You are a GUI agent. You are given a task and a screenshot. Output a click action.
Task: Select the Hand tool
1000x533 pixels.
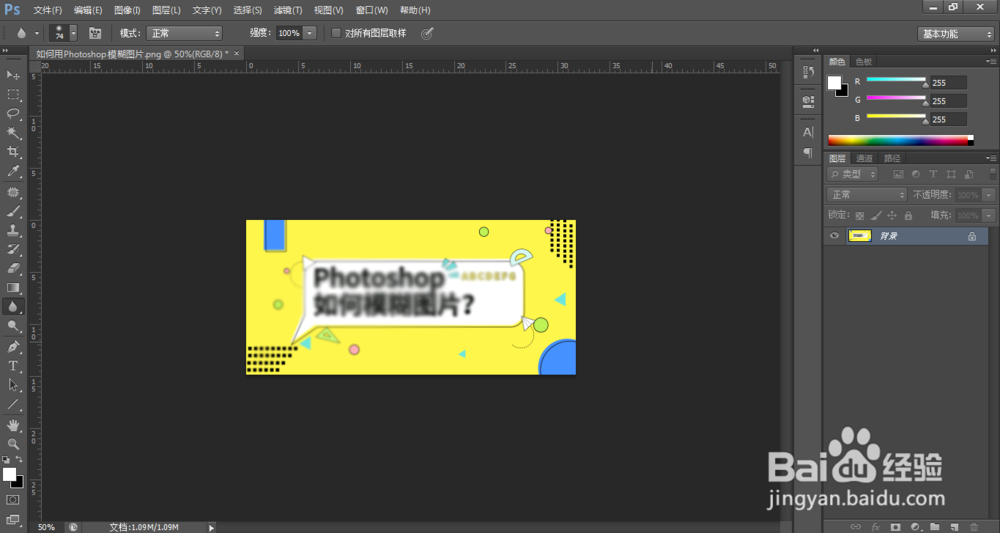[13, 425]
